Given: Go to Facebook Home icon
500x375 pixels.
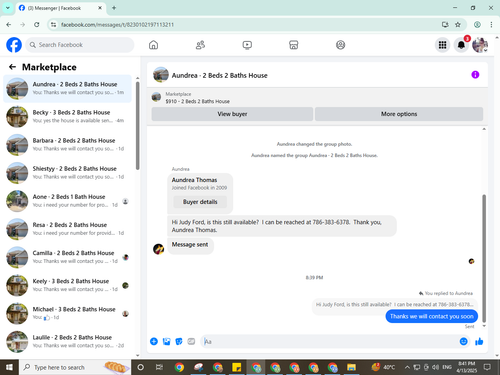Looking at the screenshot, I should tap(153, 45).
